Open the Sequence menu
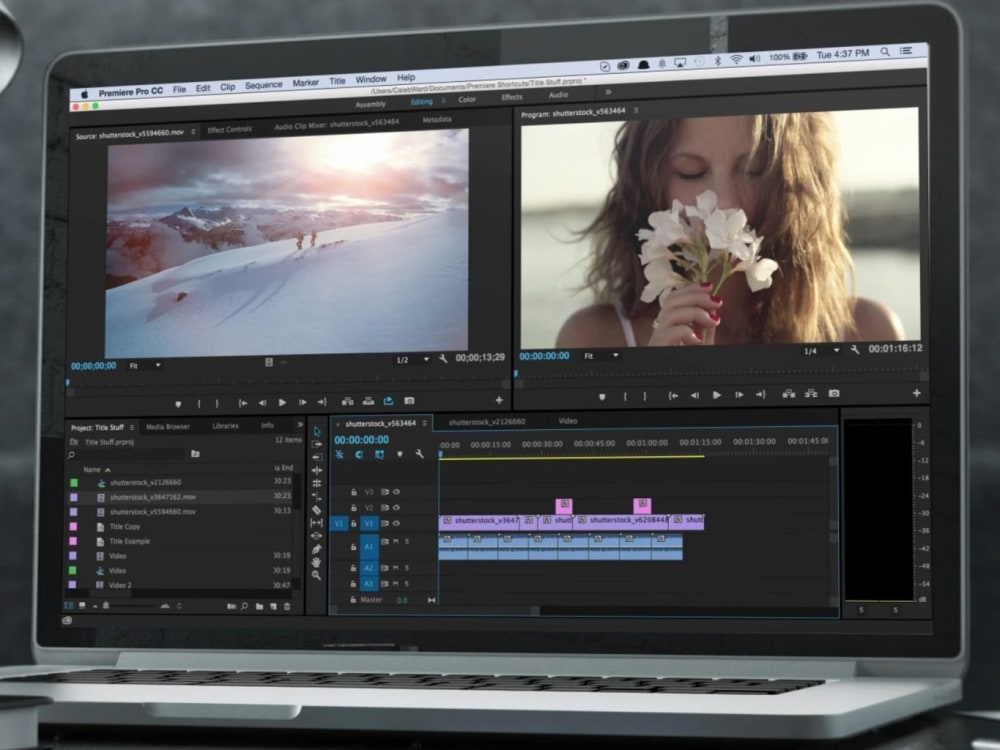 point(264,86)
